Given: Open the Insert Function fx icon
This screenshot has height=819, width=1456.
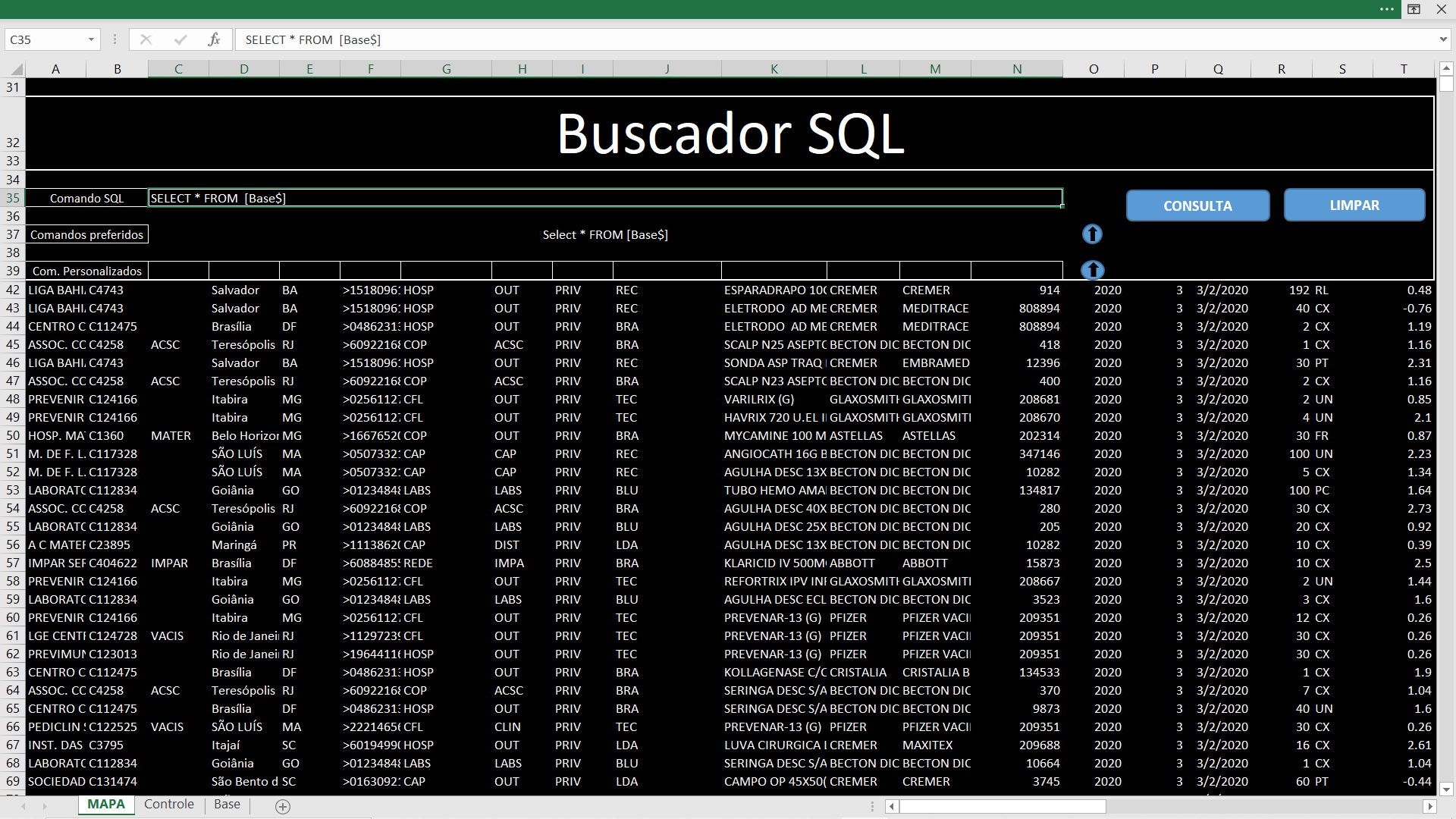Looking at the screenshot, I should pyautogui.click(x=214, y=39).
